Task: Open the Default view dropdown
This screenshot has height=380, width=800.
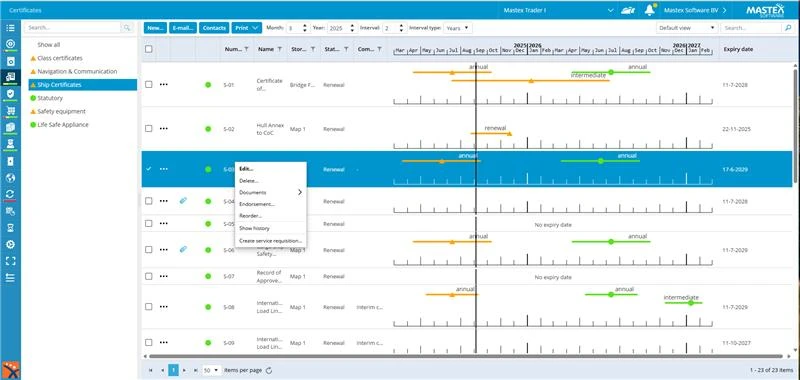Action: pyautogui.click(x=687, y=28)
